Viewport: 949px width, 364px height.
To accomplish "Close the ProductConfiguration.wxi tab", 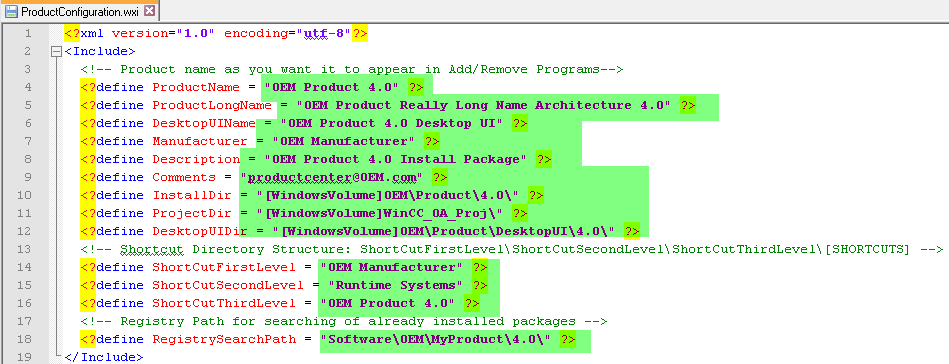I will click(x=149, y=10).
